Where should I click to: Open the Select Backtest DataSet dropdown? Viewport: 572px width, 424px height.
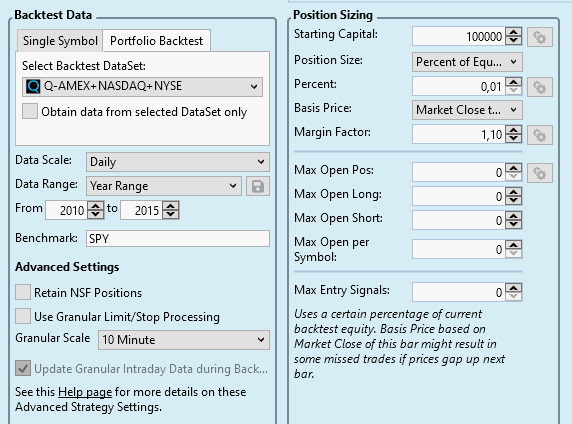[142, 86]
